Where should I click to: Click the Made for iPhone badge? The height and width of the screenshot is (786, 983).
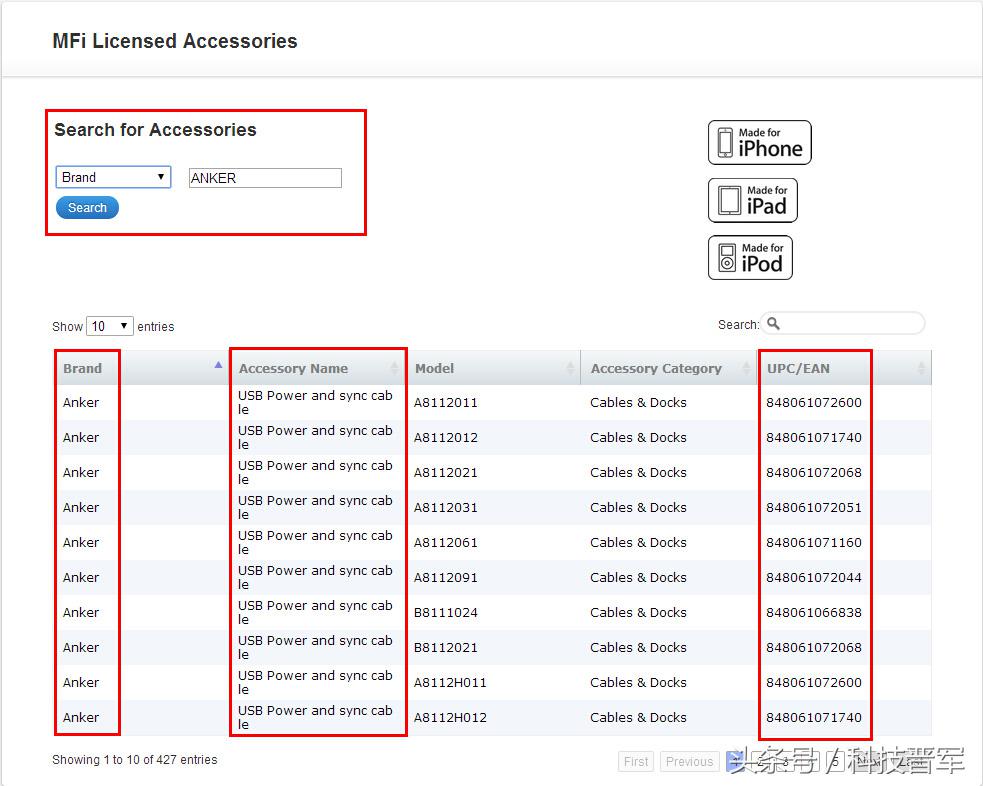(x=759, y=143)
